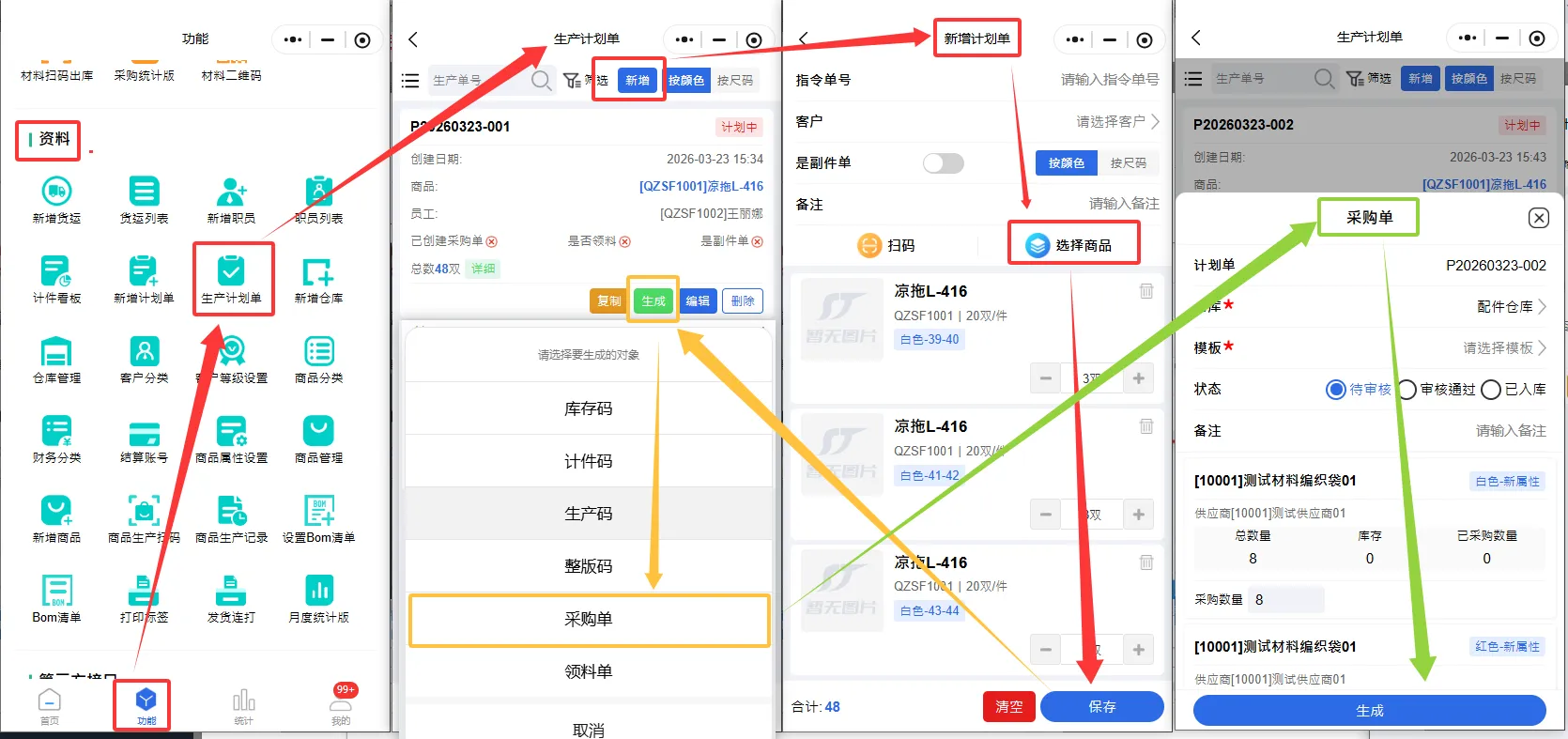Expand the 配件仓库 warehouse selector
This screenshot has height=739, width=1568.
pyautogui.click(x=1510, y=307)
